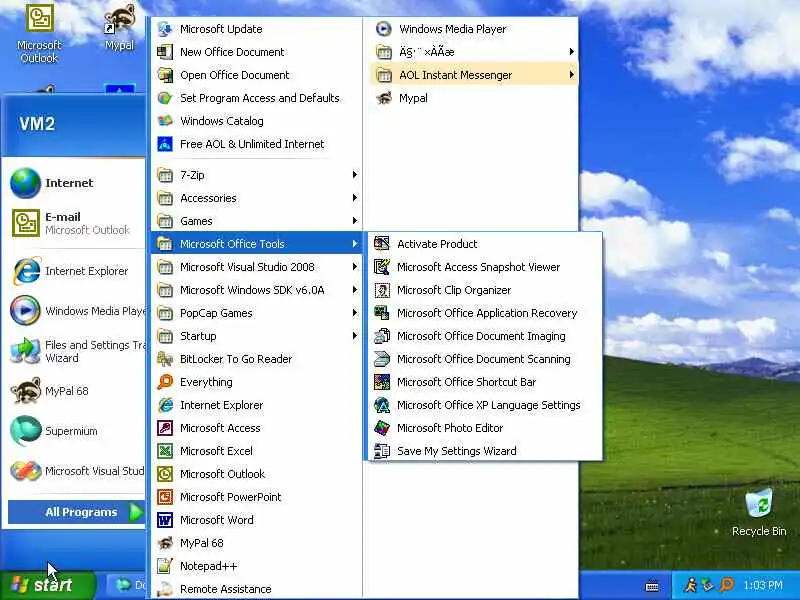The width and height of the screenshot is (800, 600).
Task: Click the Everything search program icon
Action: (x=165, y=382)
